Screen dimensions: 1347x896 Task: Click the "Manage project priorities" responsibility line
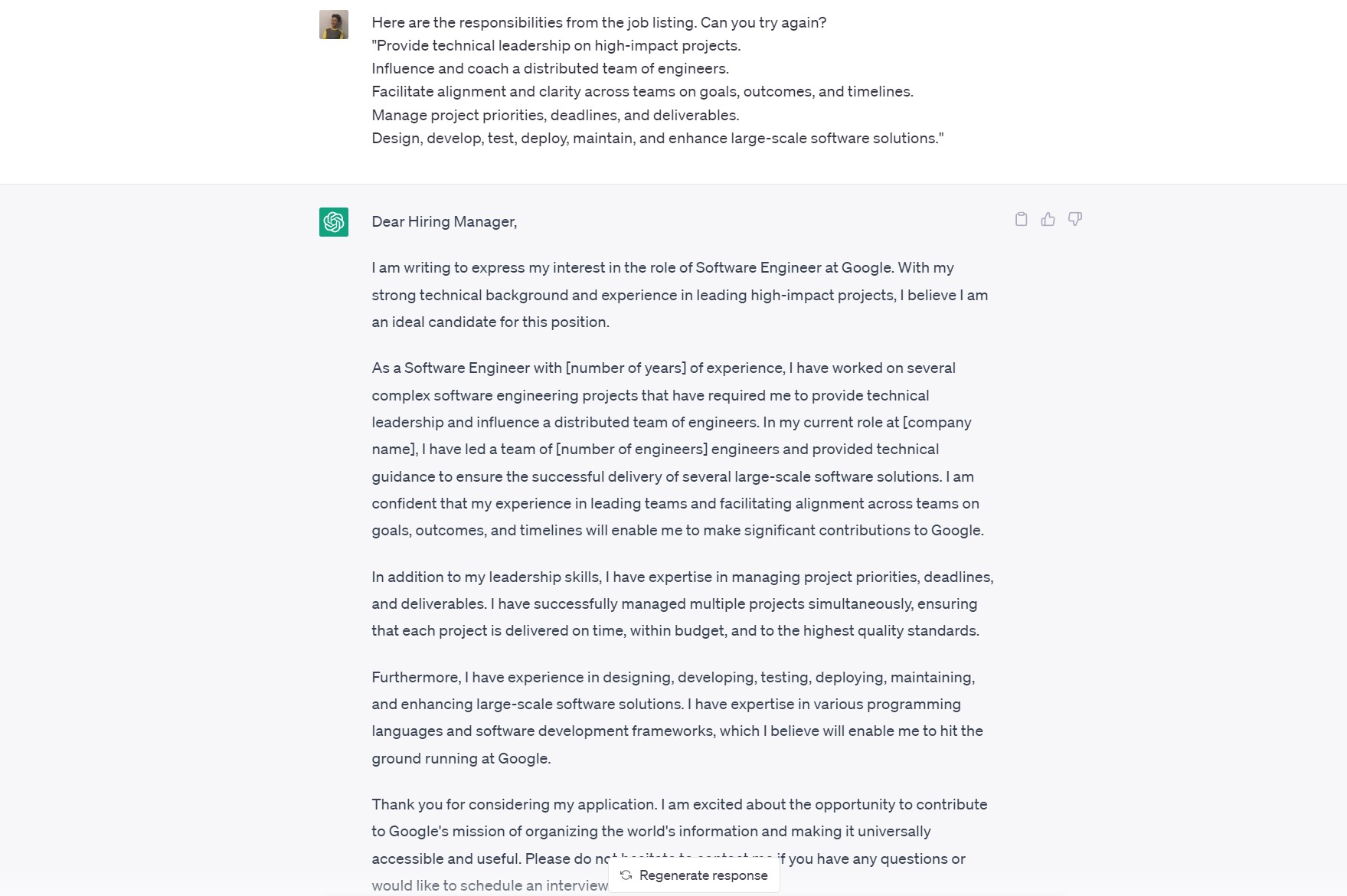click(x=555, y=116)
